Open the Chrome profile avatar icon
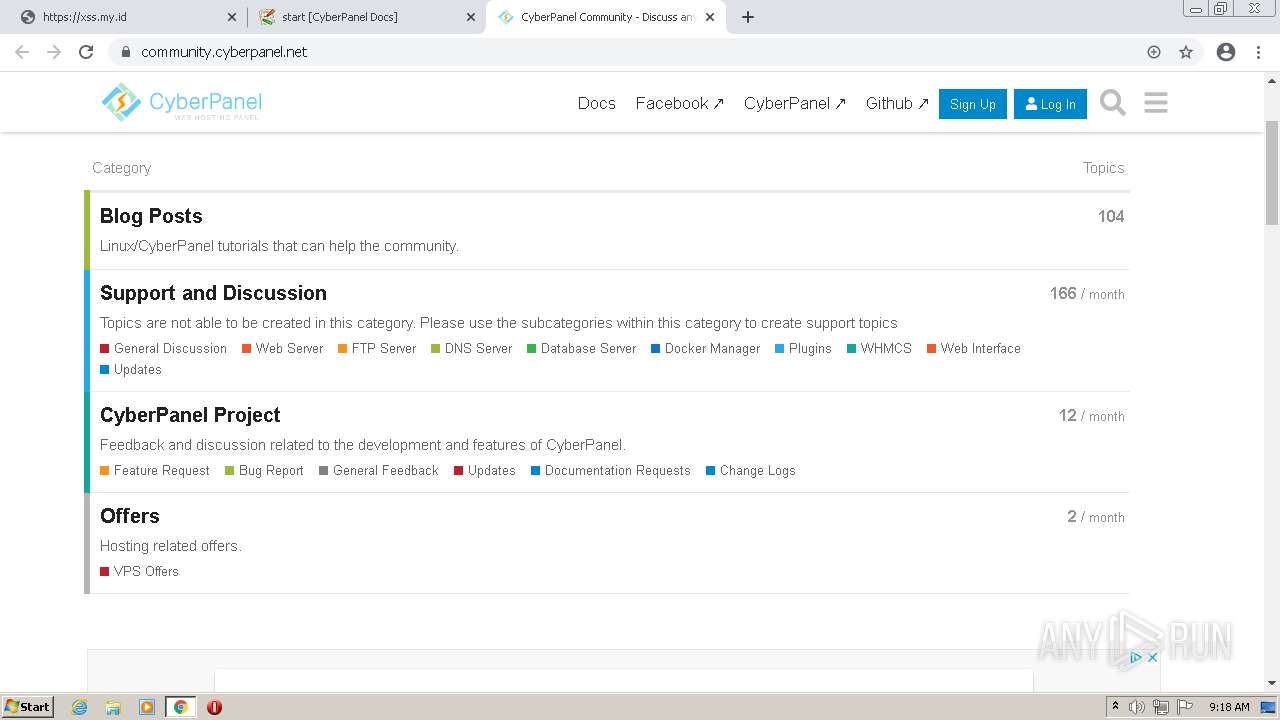This screenshot has height=720, width=1280. (x=1226, y=52)
